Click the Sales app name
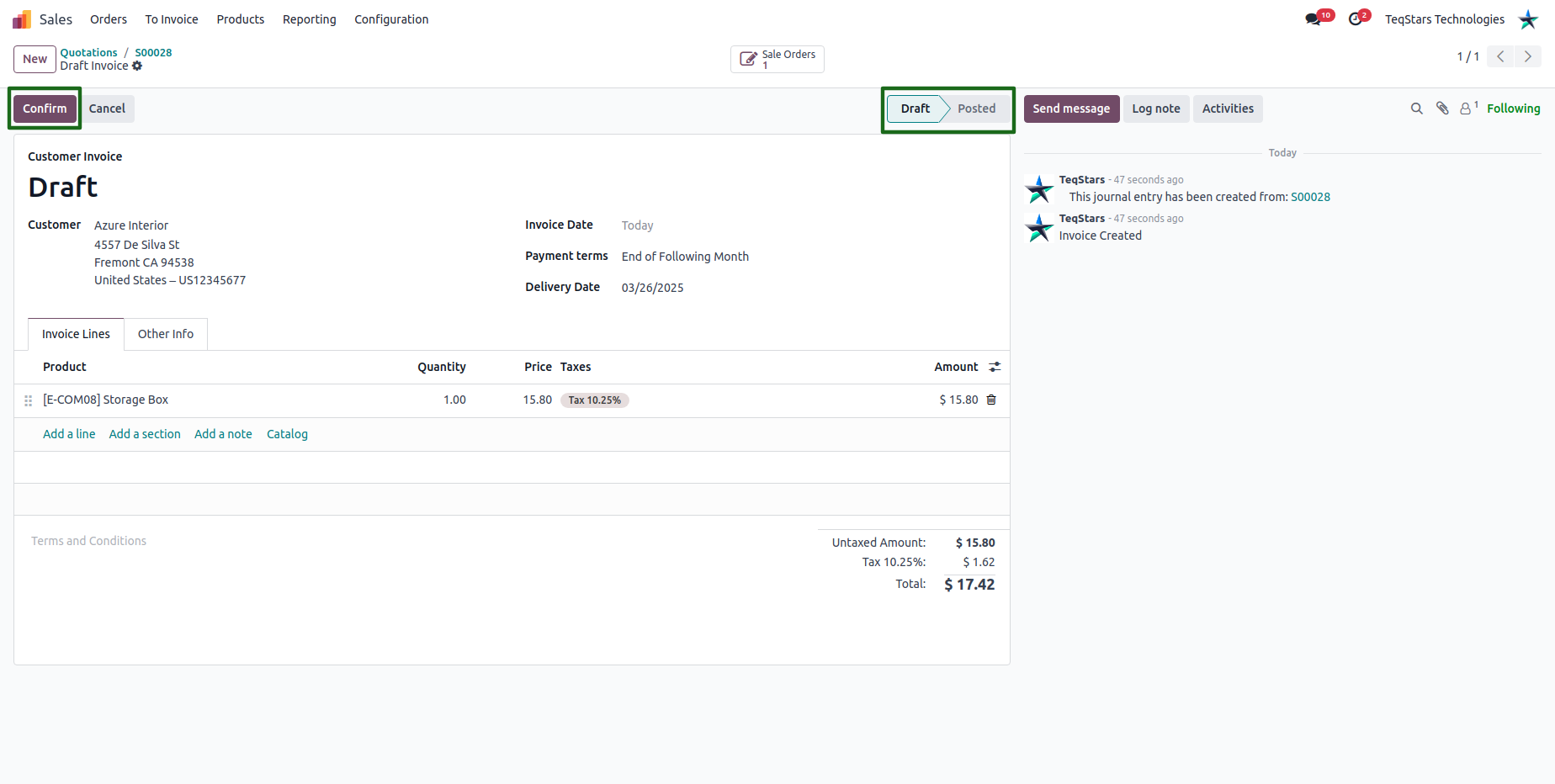The image size is (1555, 784). coord(56,19)
